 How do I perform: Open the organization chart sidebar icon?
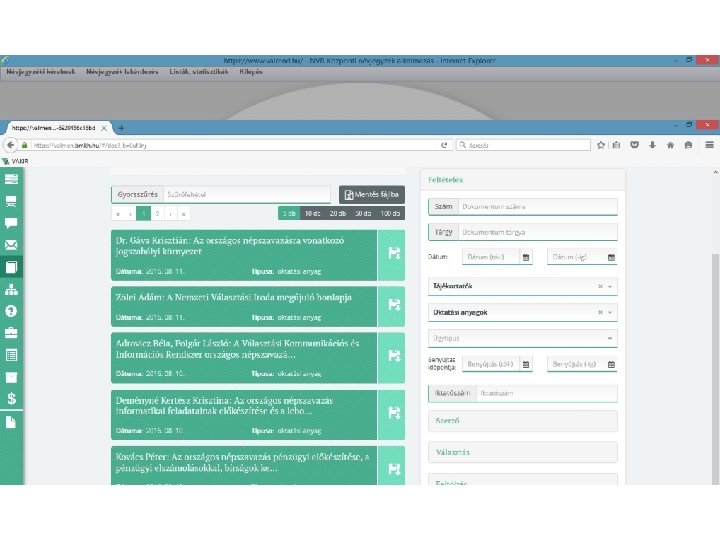pyautogui.click(x=11, y=289)
